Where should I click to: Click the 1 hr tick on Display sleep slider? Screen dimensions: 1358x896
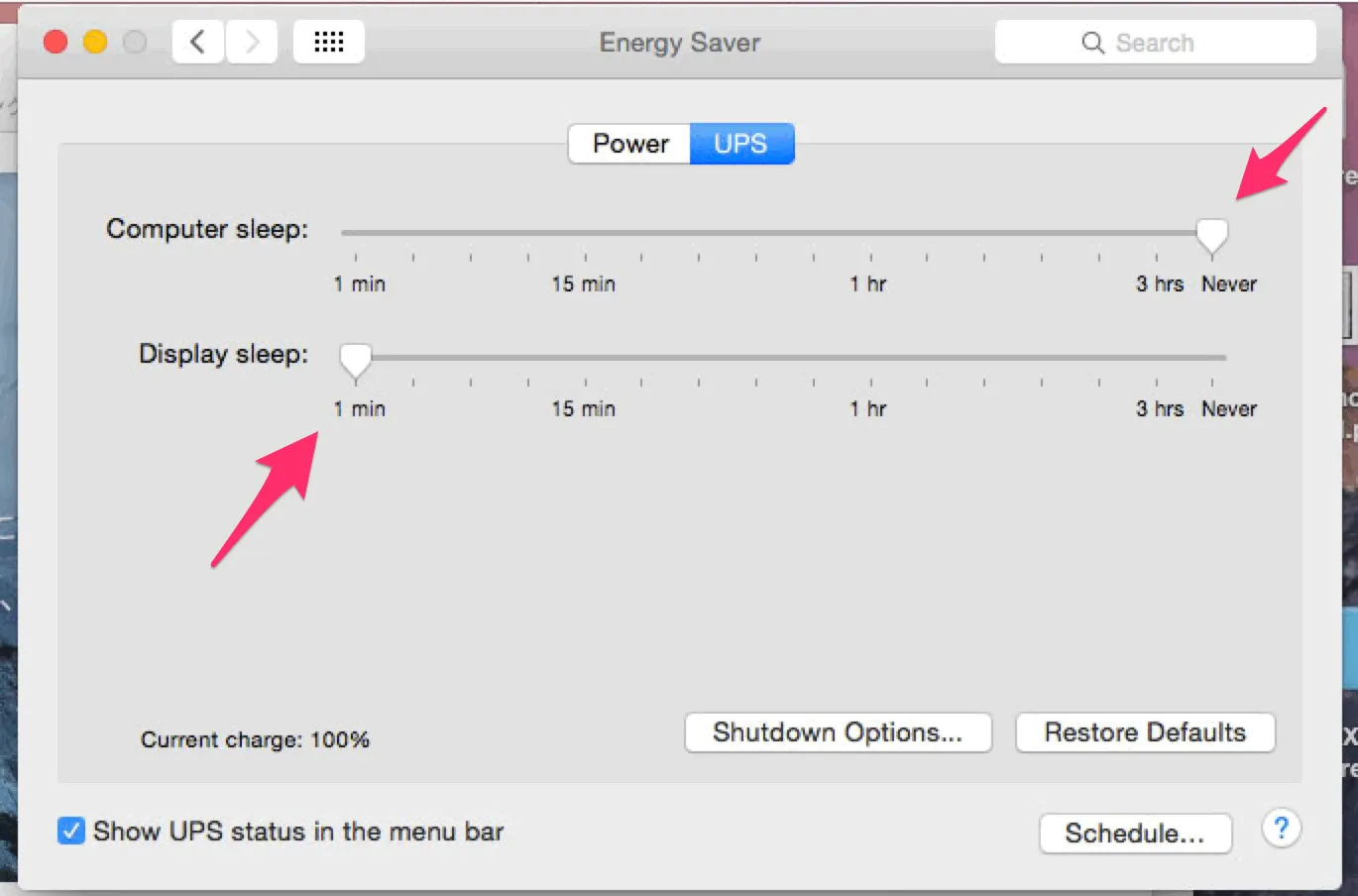[868, 381]
